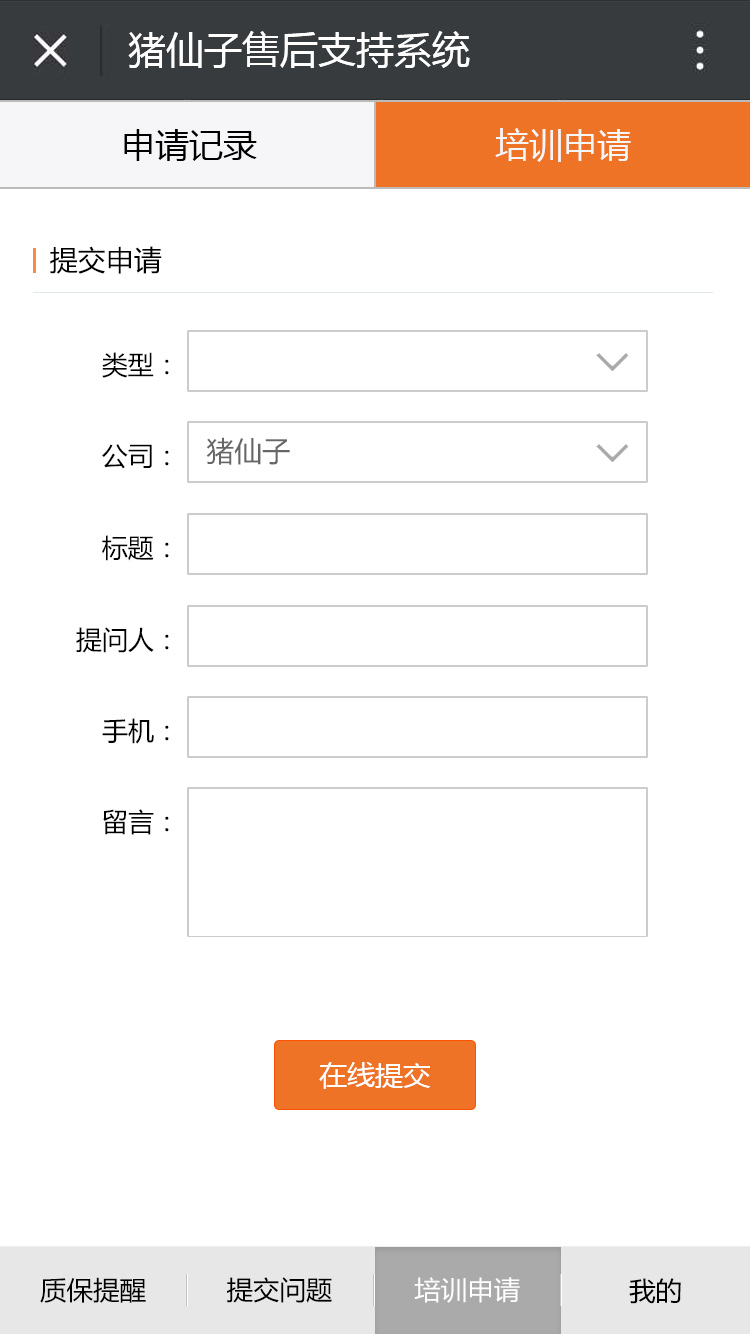Focus the 留言 message text area
This screenshot has width=750, height=1334.
(417, 862)
